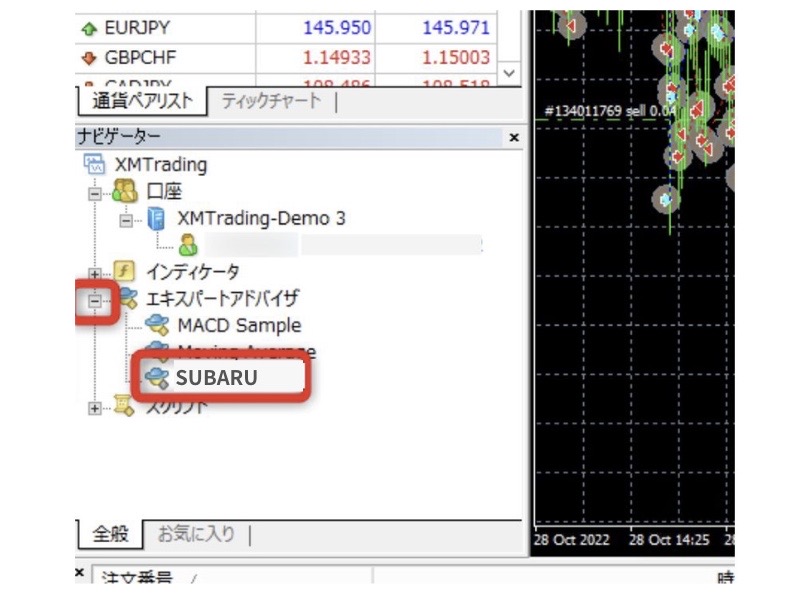Click EURJPY bid price 145.950
This screenshot has height=594, width=808.
pyautogui.click(x=336, y=28)
